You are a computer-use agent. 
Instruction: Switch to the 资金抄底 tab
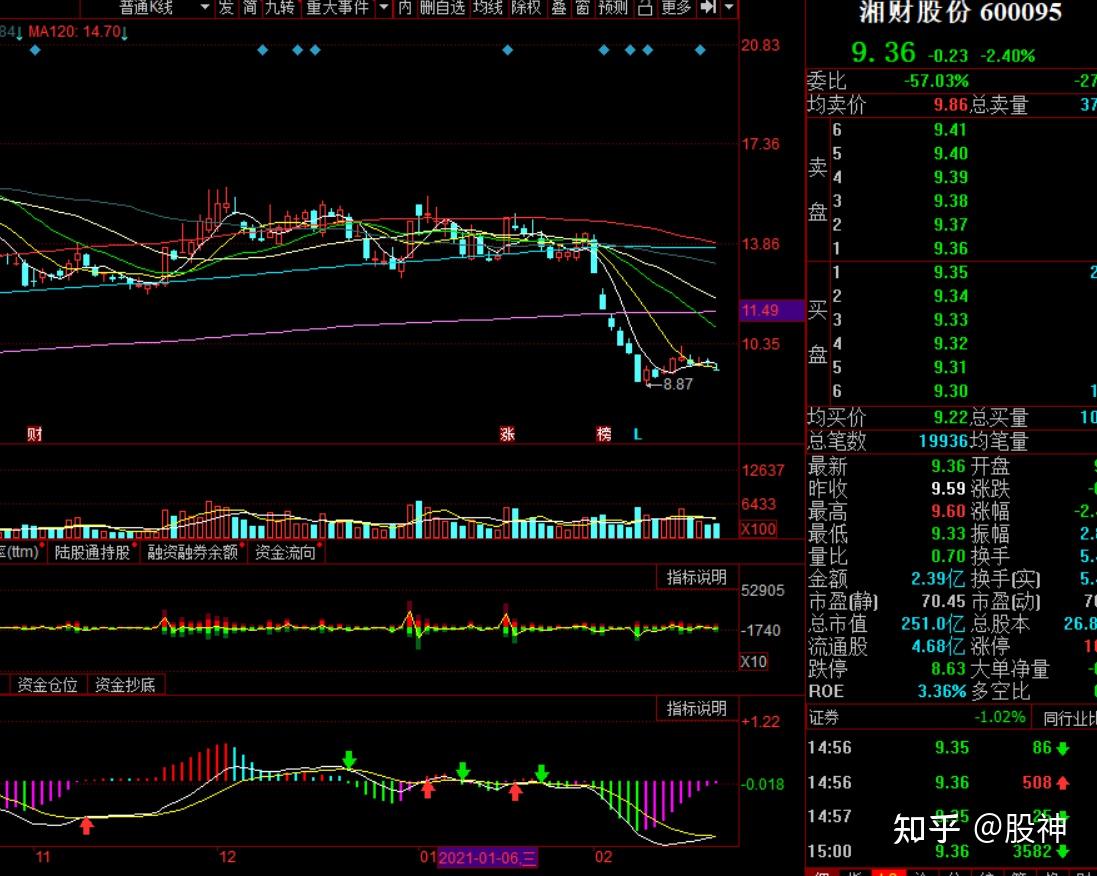click(126, 684)
